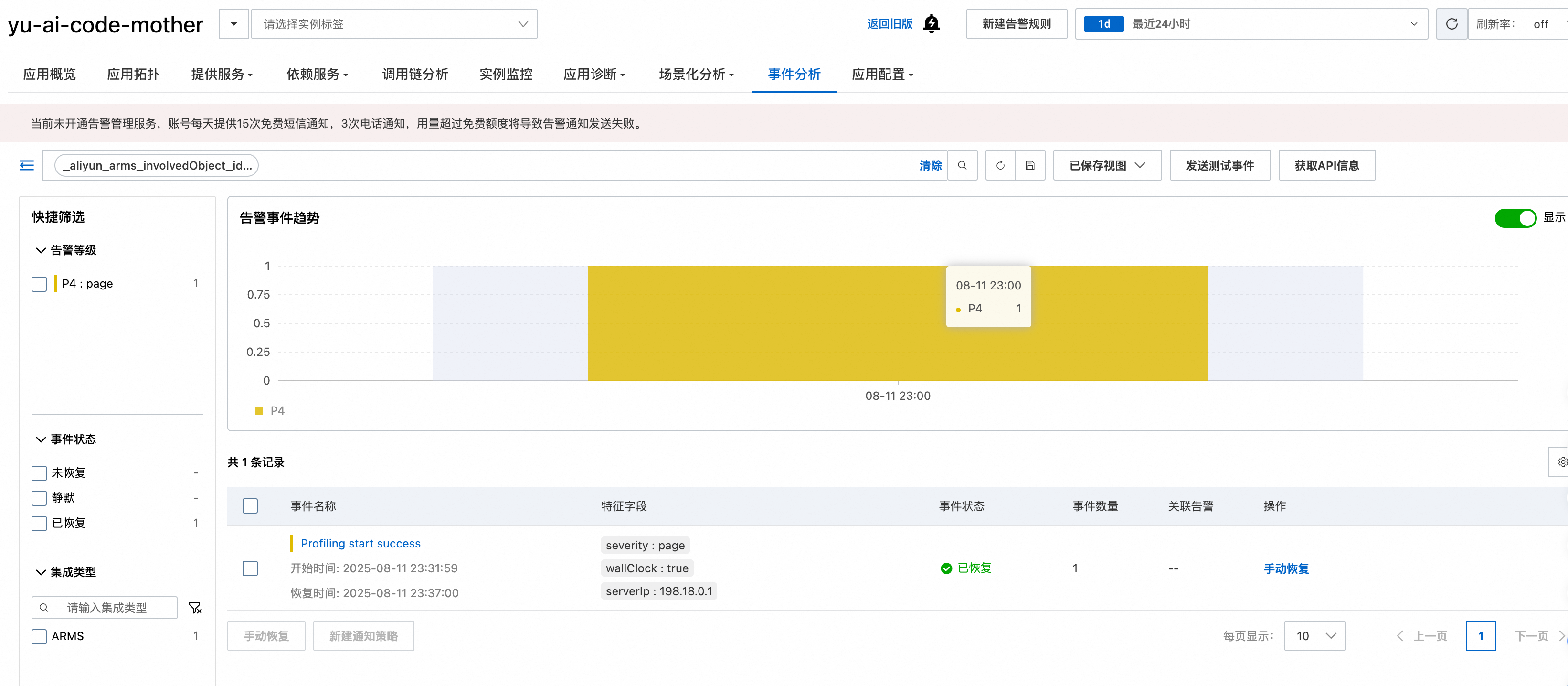Open the Profiling start success event link
Screen dimensions: 1568x686
click(360, 544)
